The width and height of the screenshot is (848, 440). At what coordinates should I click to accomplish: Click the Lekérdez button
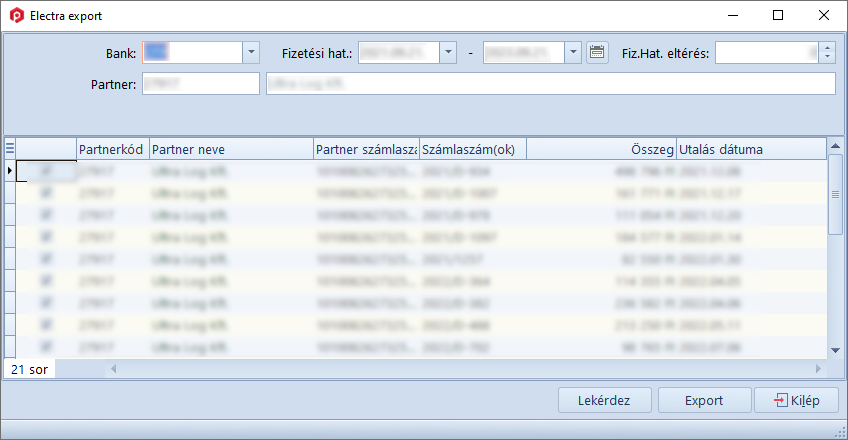pos(605,400)
